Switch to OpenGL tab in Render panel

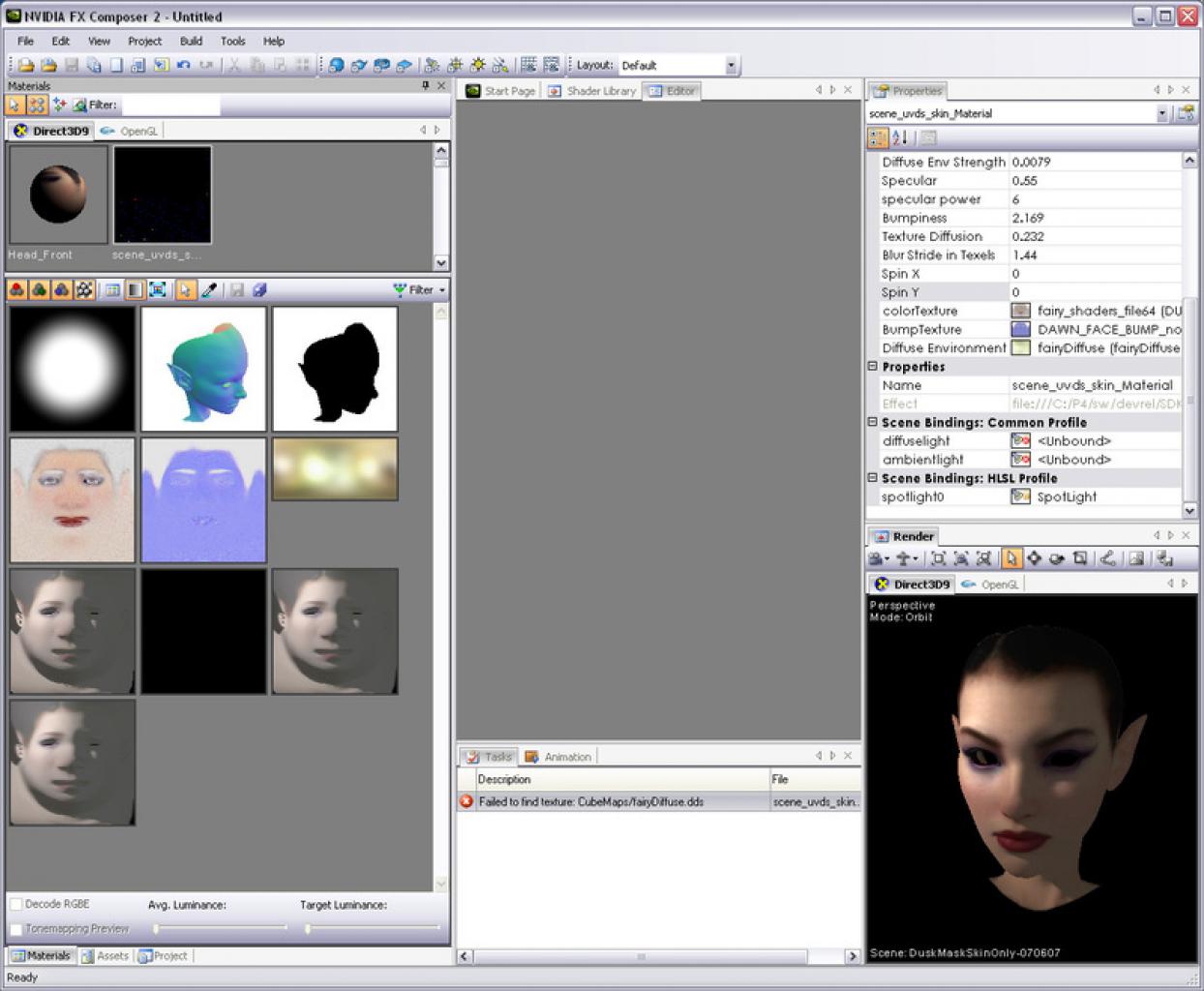pos(990,585)
